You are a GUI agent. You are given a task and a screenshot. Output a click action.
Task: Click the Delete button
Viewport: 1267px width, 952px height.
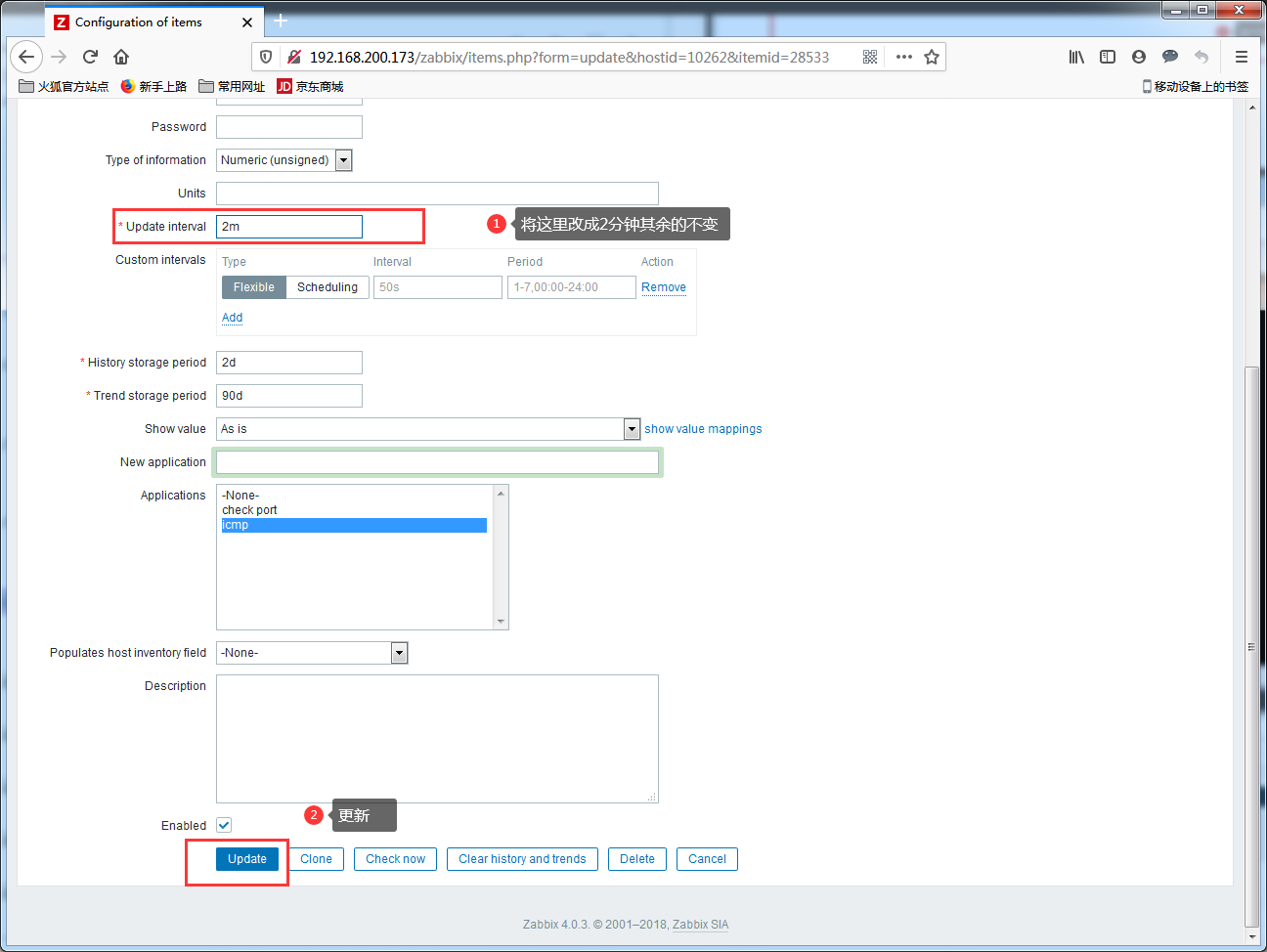pyautogui.click(x=637, y=859)
